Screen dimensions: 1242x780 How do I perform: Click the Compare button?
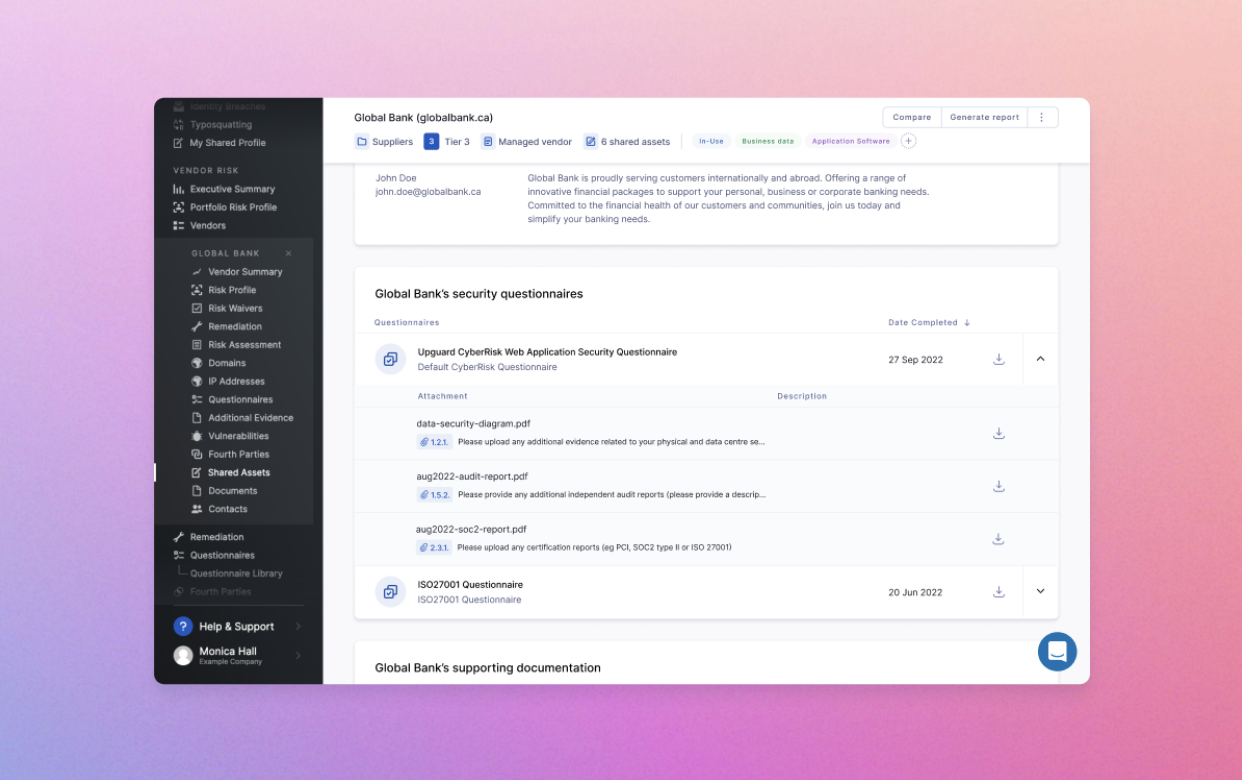[x=912, y=117]
